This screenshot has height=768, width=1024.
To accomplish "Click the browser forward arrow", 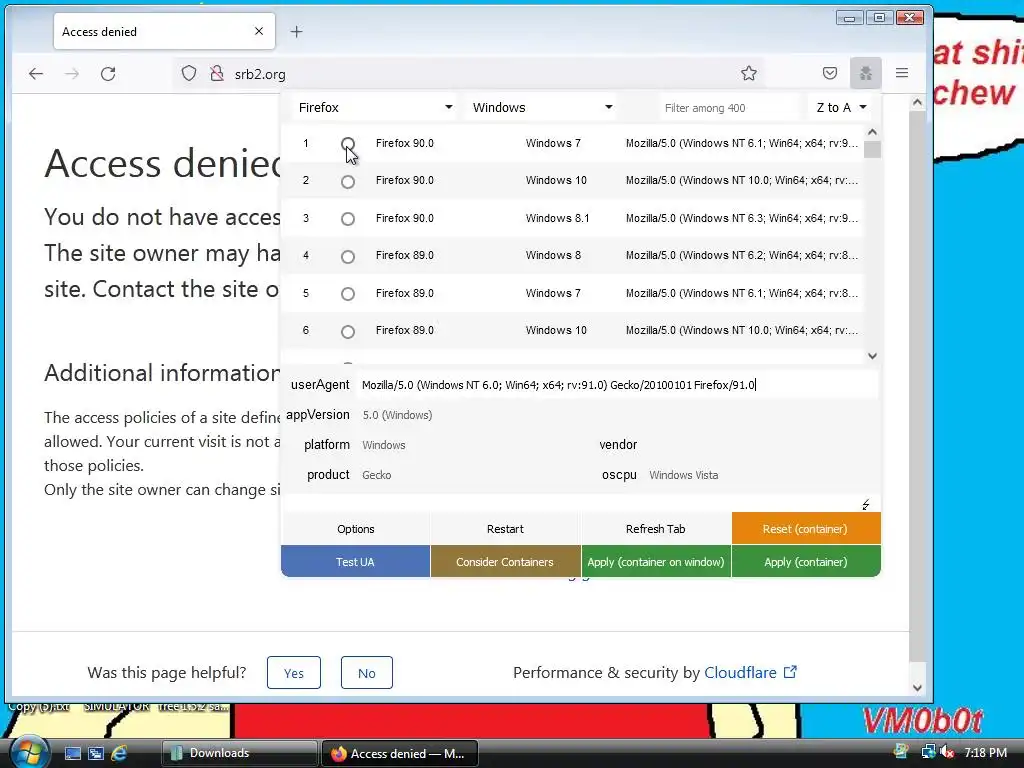I will click(x=72, y=74).
